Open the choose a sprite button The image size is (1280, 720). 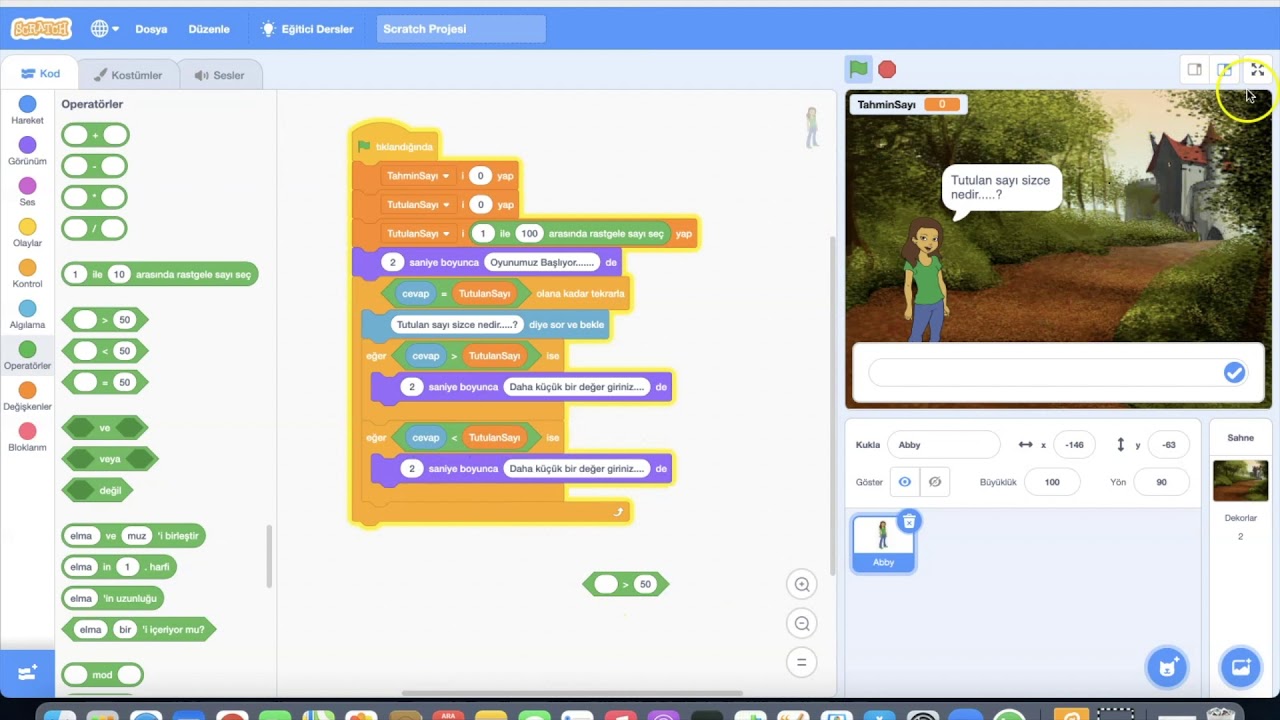(1166, 667)
